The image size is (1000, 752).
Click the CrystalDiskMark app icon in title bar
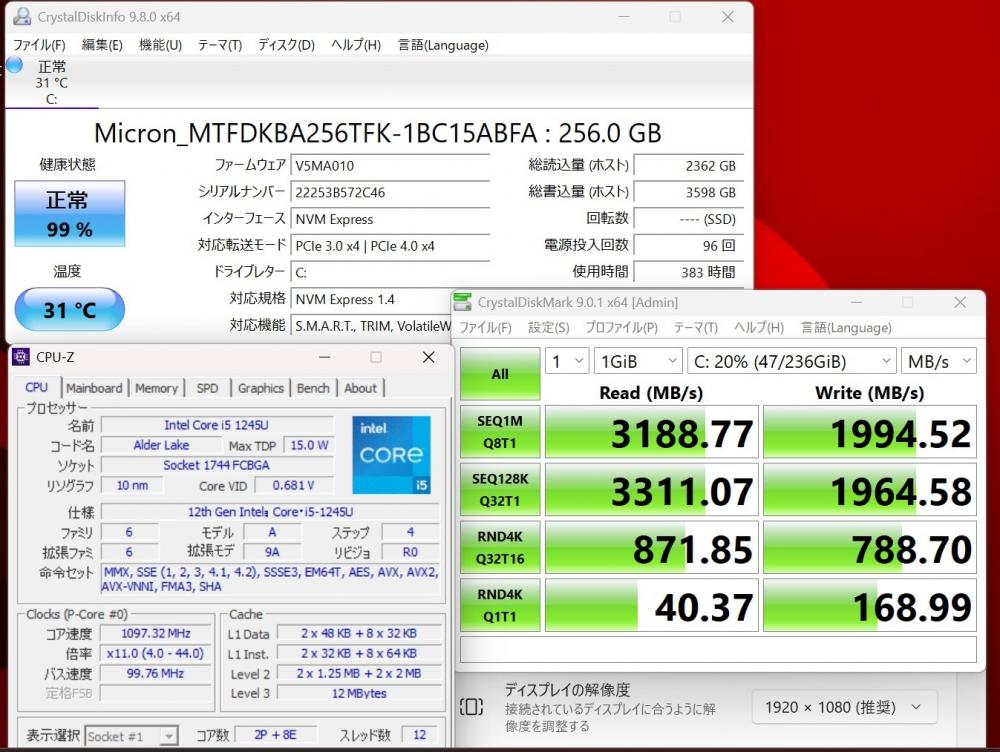(x=463, y=302)
